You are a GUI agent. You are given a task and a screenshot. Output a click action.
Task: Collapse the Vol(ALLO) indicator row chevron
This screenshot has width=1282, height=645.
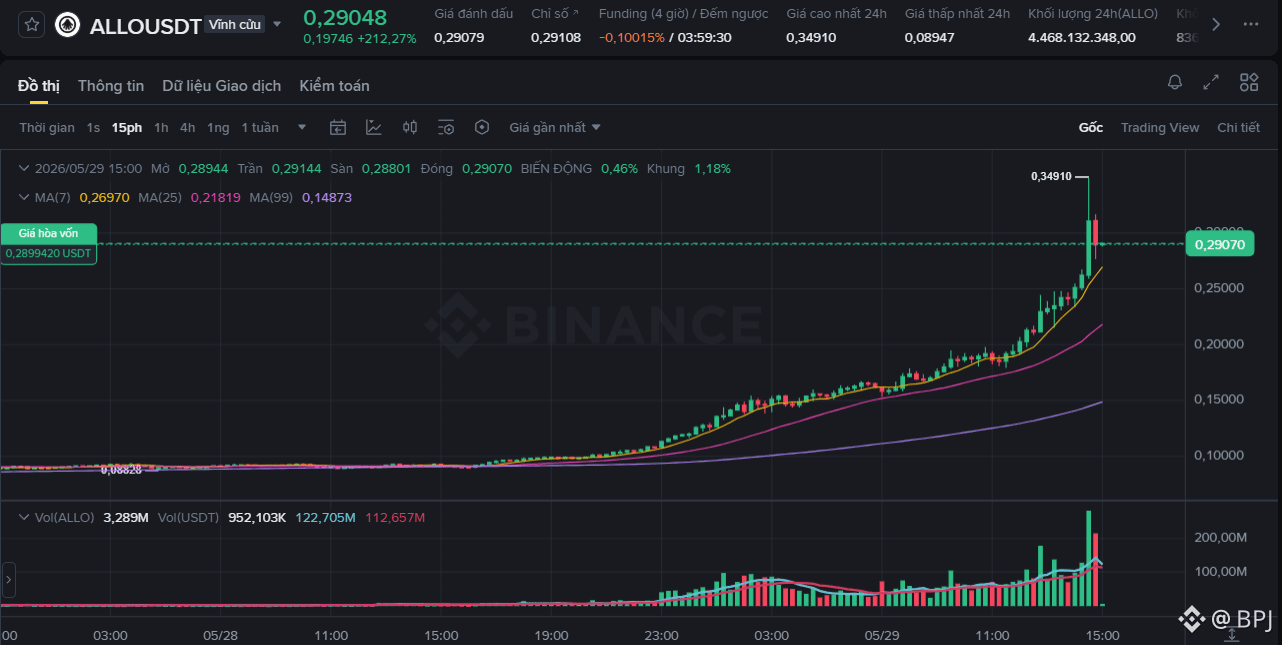coord(26,517)
